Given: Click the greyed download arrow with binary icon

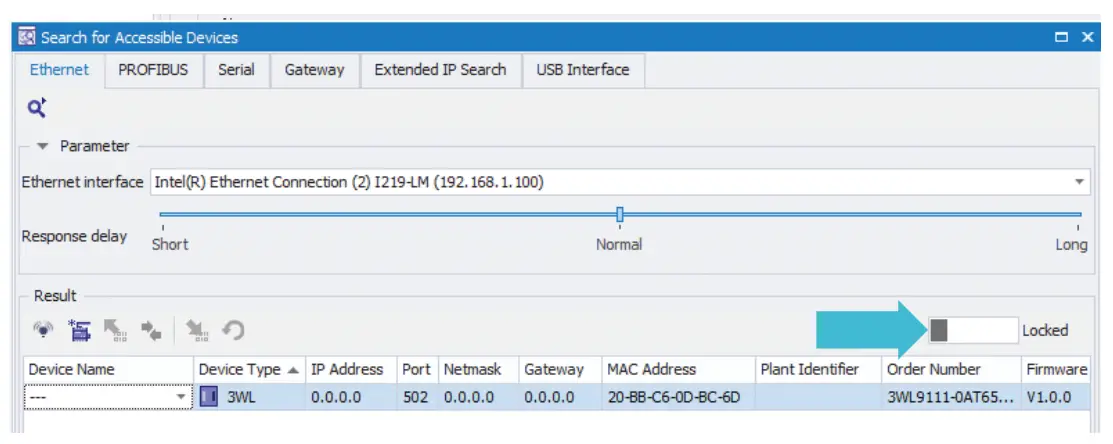Looking at the screenshot, I should (x=196, y=330).
